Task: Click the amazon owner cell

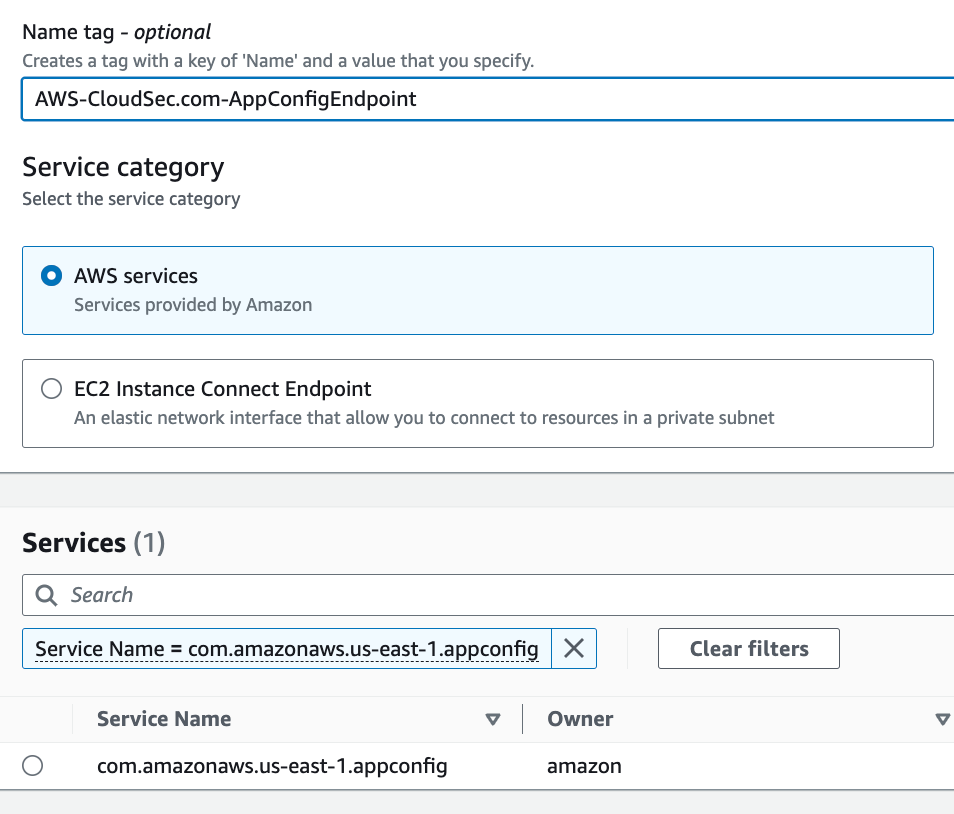Action: pos(584,766)
